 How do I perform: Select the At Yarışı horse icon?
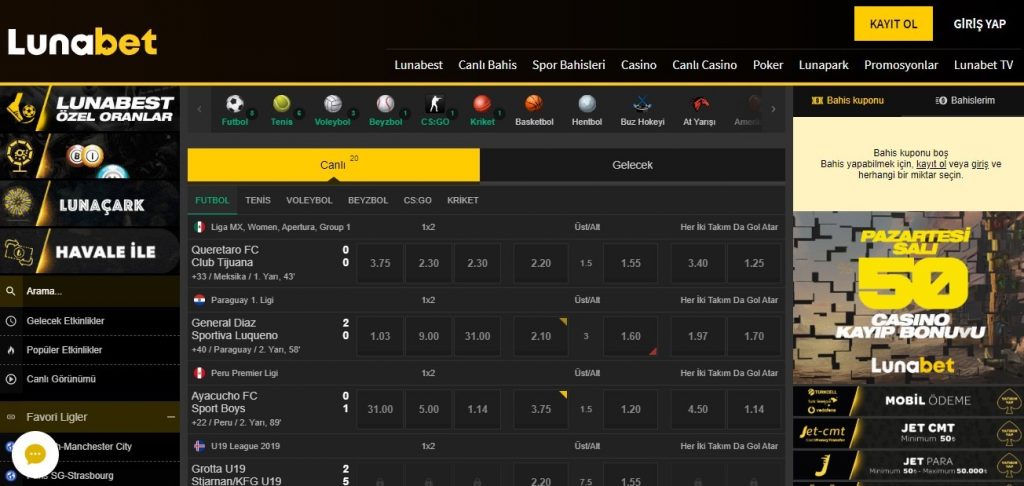click(699, 104)
